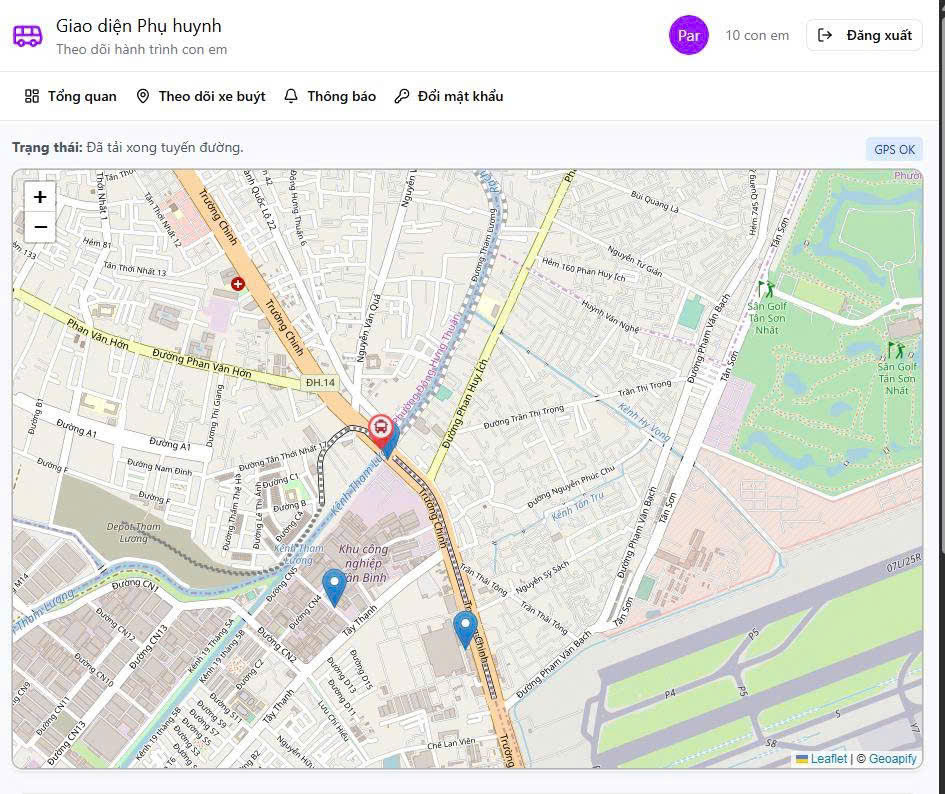Select the southernmost blue marker on Trường Chinh
Screen dimensions: 945x794
click(465, 629)
